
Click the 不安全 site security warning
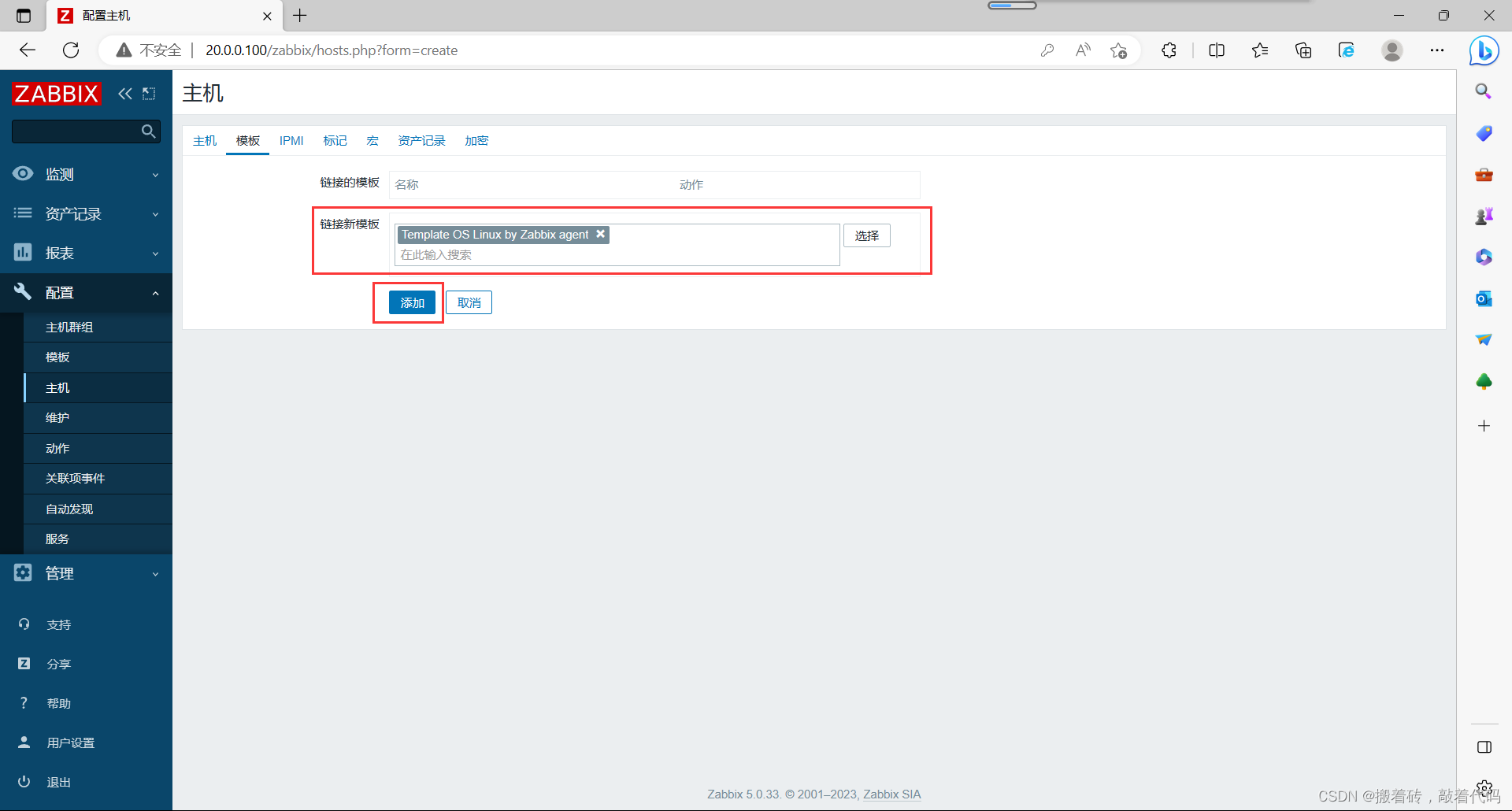(149, 50)
